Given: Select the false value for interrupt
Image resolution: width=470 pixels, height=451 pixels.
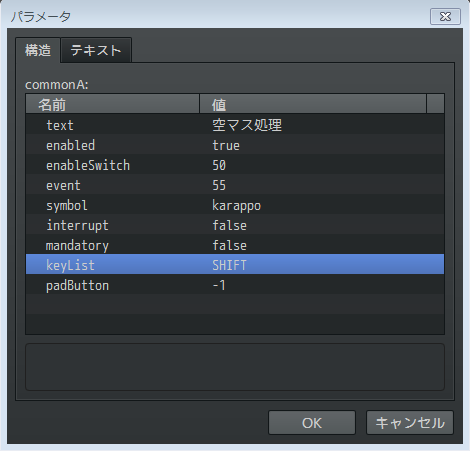Looking at the screenshot, I should (322, 225).
